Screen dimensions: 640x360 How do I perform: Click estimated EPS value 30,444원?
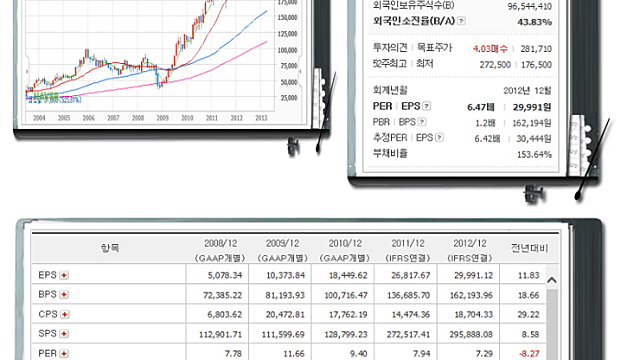point(534,139)
